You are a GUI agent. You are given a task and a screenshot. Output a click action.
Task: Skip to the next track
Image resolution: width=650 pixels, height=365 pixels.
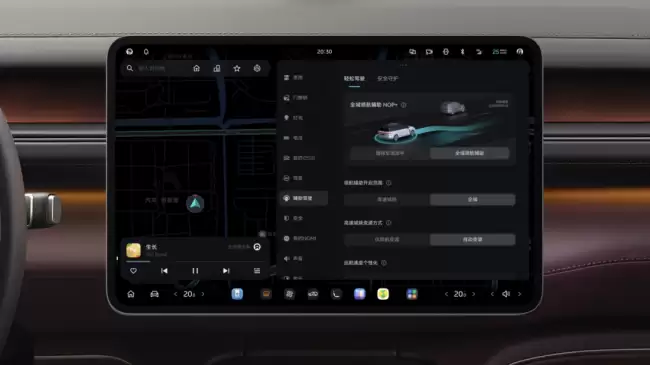226,271
